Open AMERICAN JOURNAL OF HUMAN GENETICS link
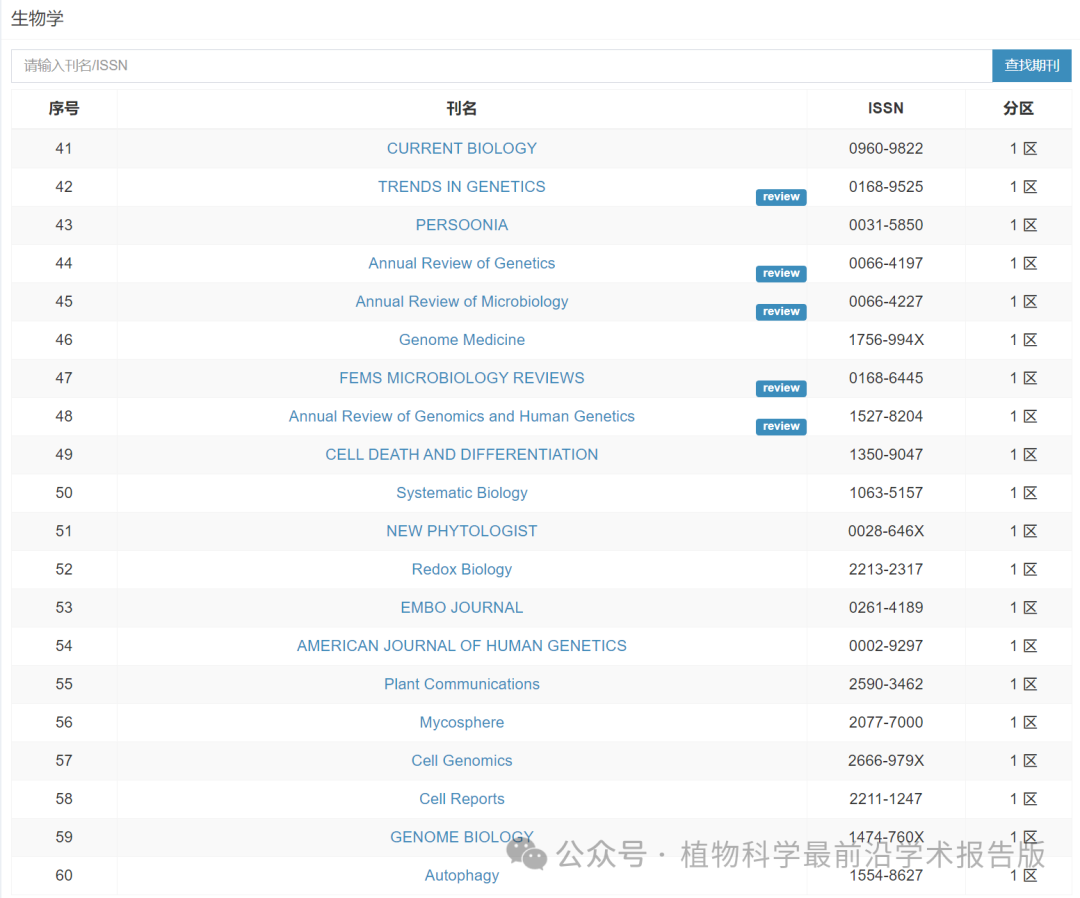 [461, 646]
